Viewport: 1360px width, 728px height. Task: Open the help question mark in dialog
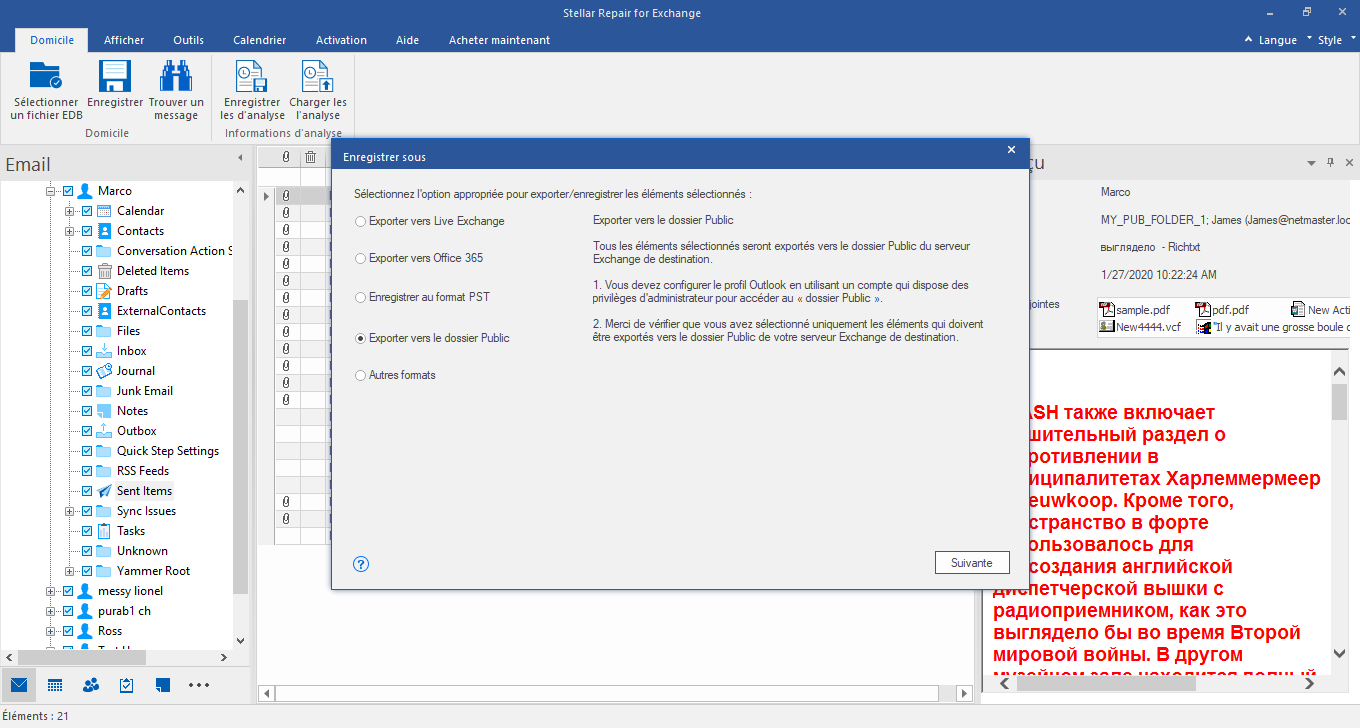[x=362, y=564]
